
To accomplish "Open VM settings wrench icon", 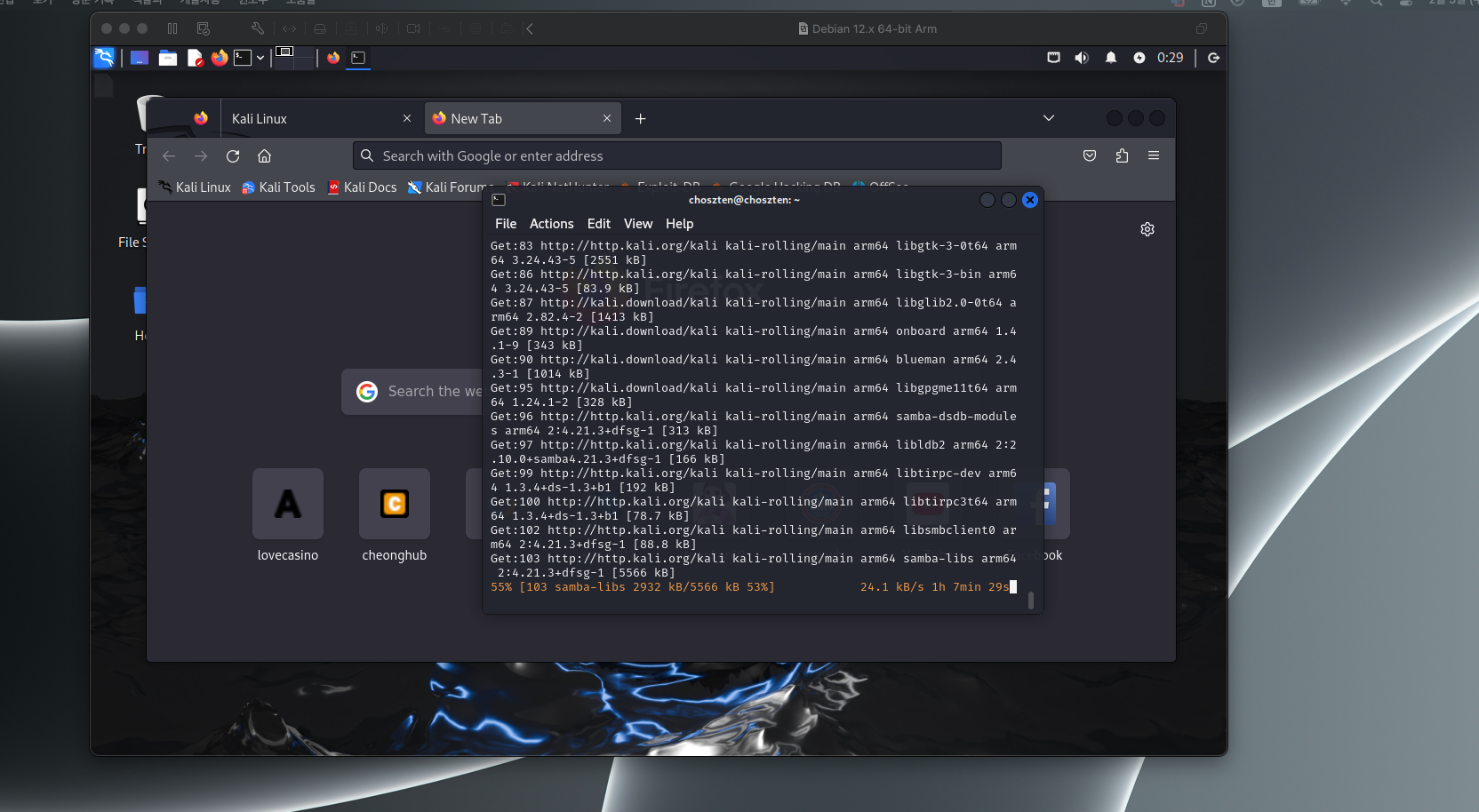I will (x=258, y=28).
